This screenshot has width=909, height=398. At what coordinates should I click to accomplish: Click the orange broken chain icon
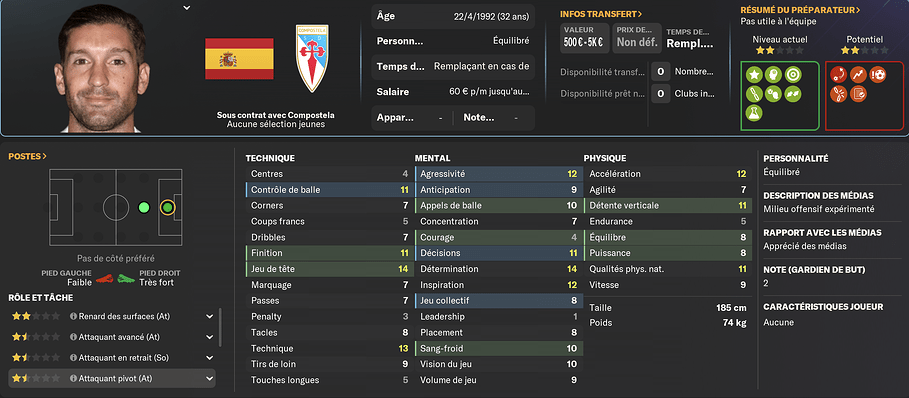(838, 93)
